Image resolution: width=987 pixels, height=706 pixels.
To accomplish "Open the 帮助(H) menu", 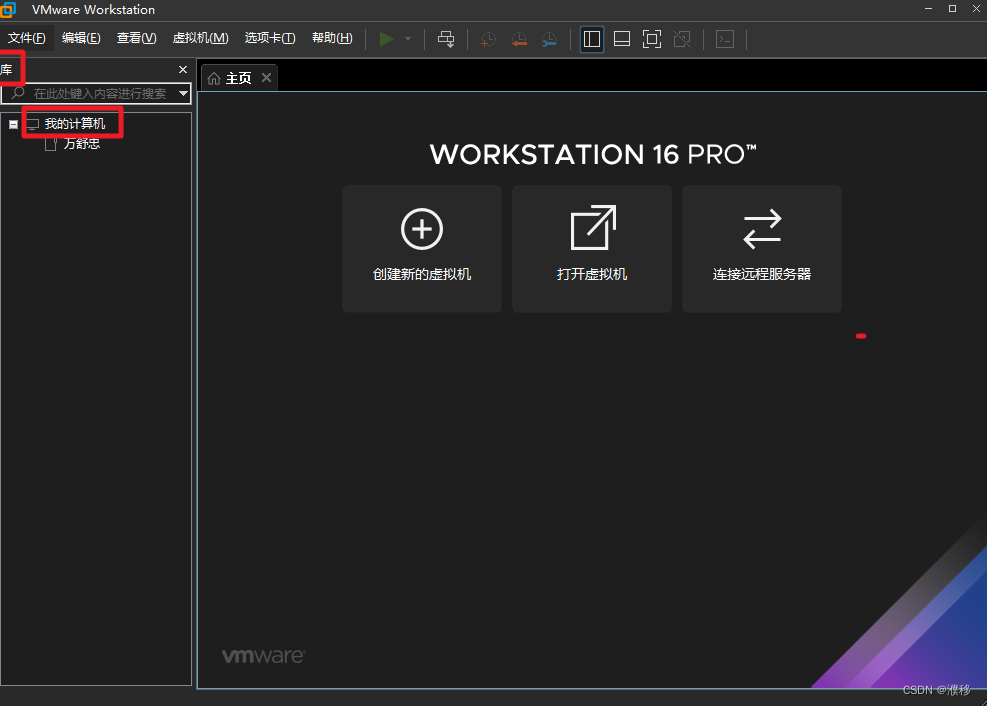I will tap(332, 38).
